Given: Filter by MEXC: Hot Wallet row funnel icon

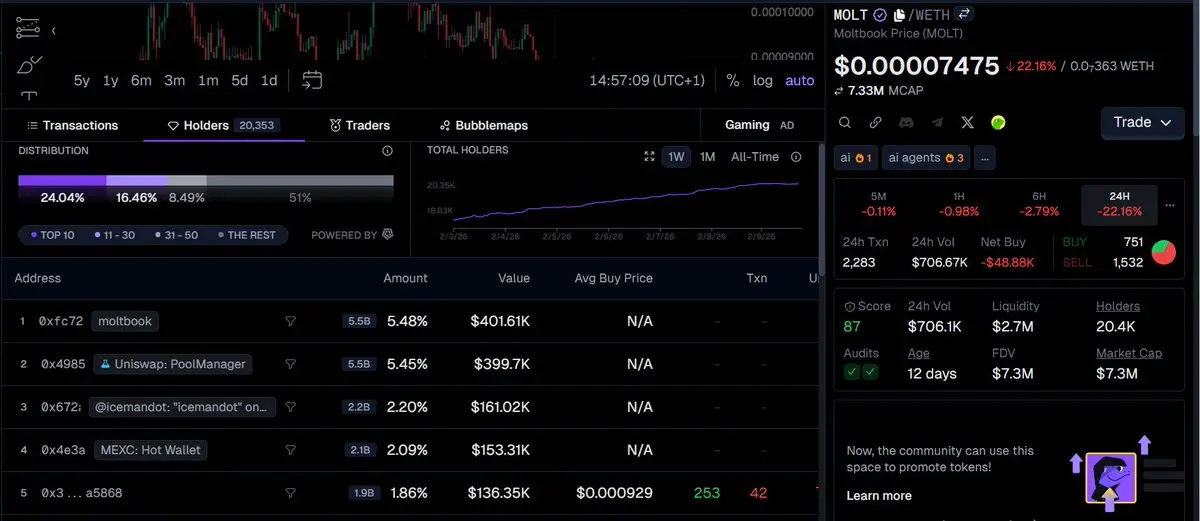Looking at the screenshot, I should click(x=291, y=450).
